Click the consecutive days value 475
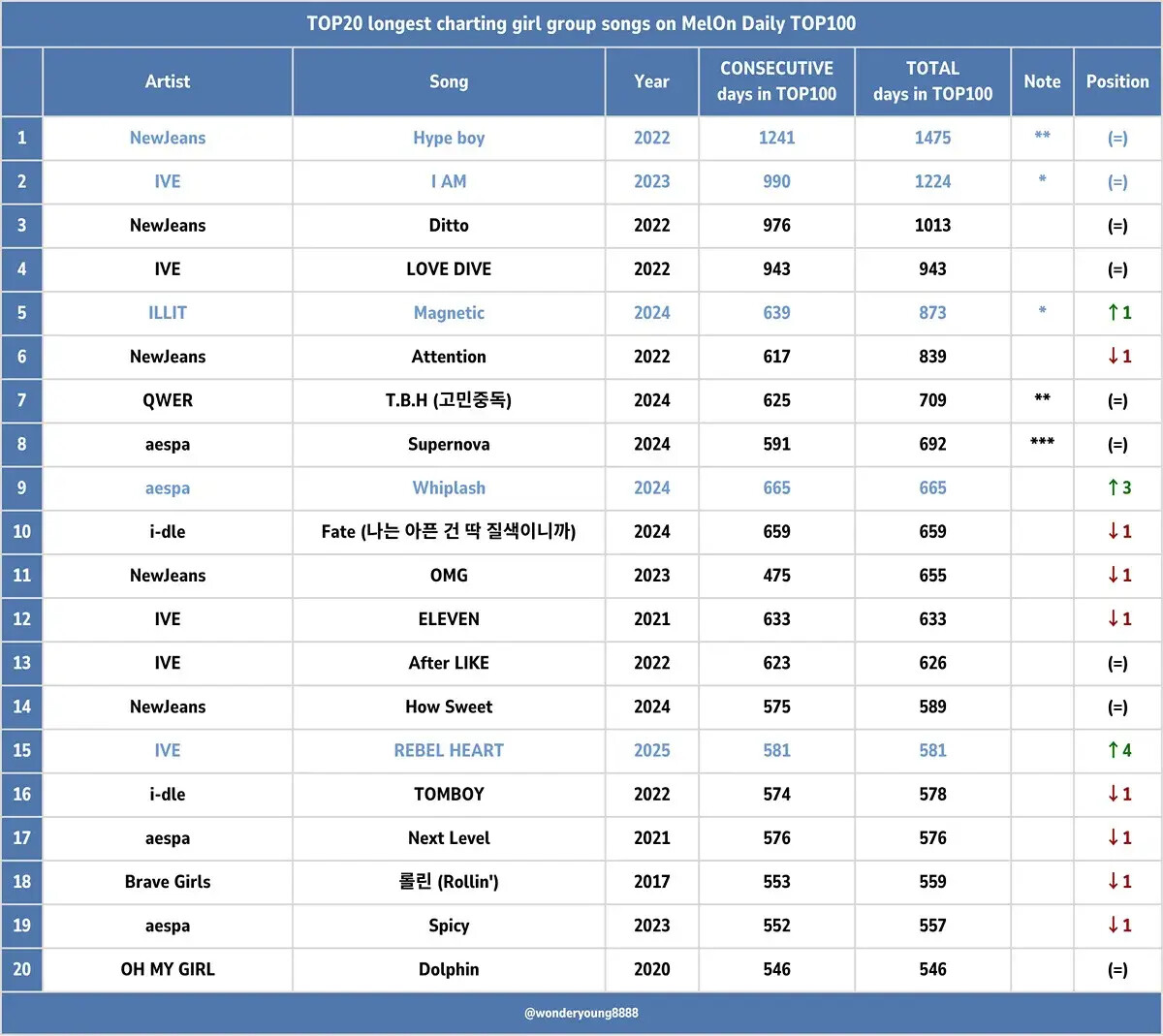This screenshot has height=1036, width=1163. click(x=776, y=575)
